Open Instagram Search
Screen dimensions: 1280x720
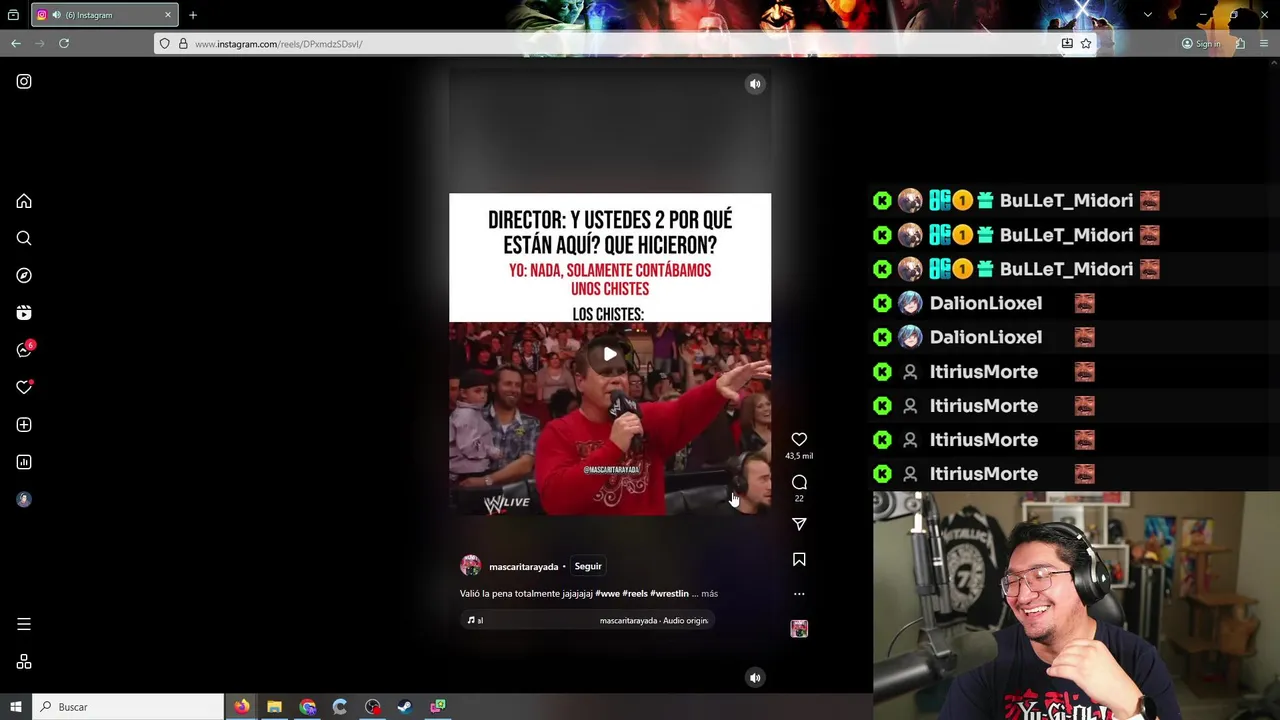click(24, 238)
